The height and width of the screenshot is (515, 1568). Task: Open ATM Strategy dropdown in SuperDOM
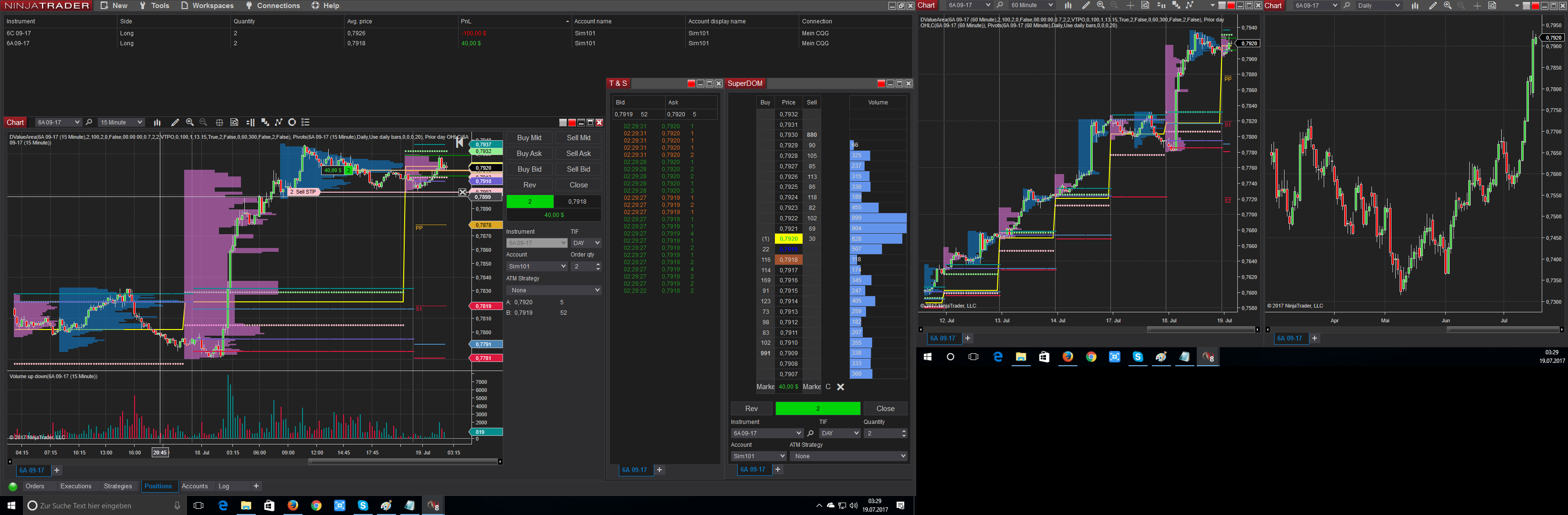(x=848, y=456)
